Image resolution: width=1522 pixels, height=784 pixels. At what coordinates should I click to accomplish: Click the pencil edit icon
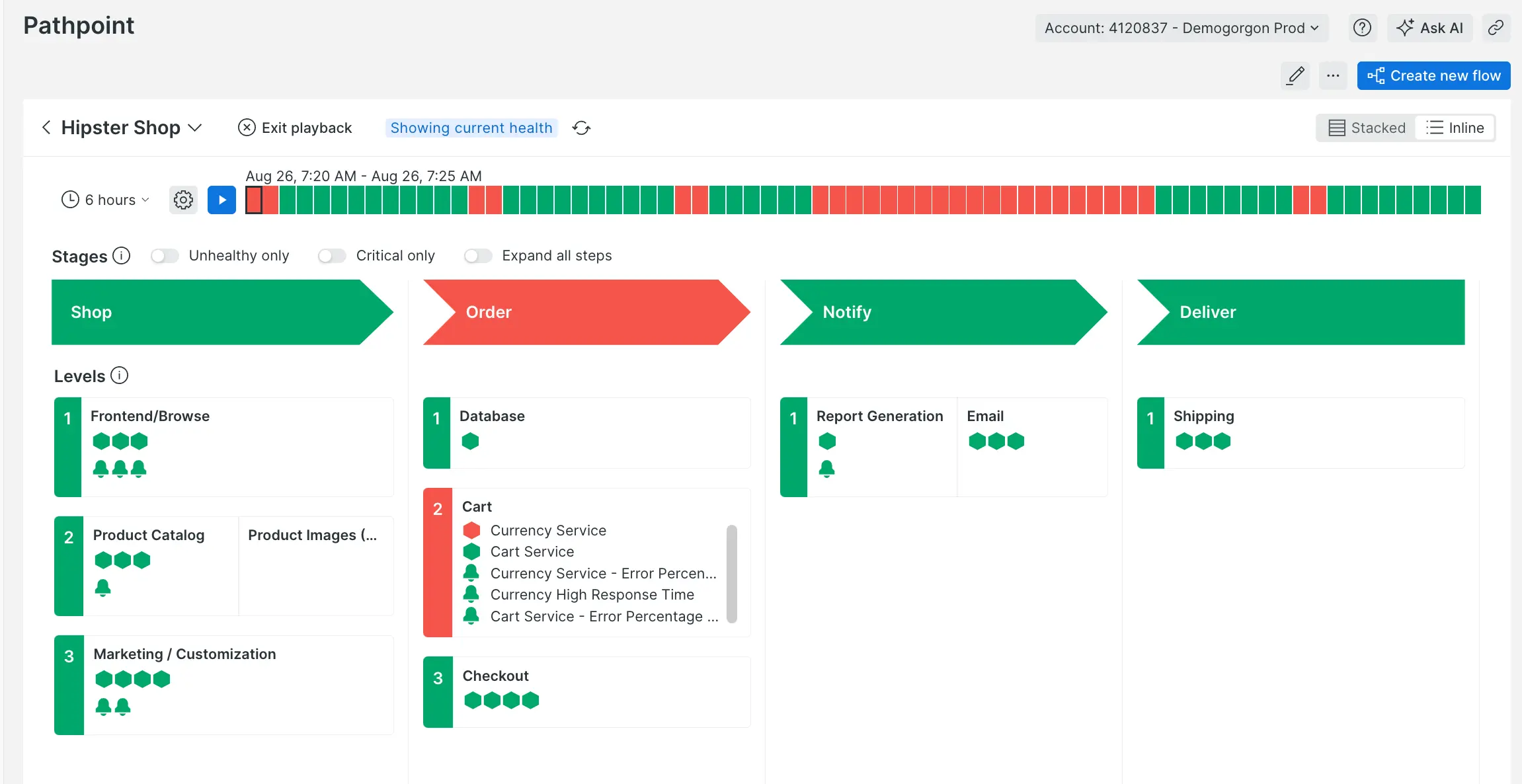click(x=1295, y=75)
